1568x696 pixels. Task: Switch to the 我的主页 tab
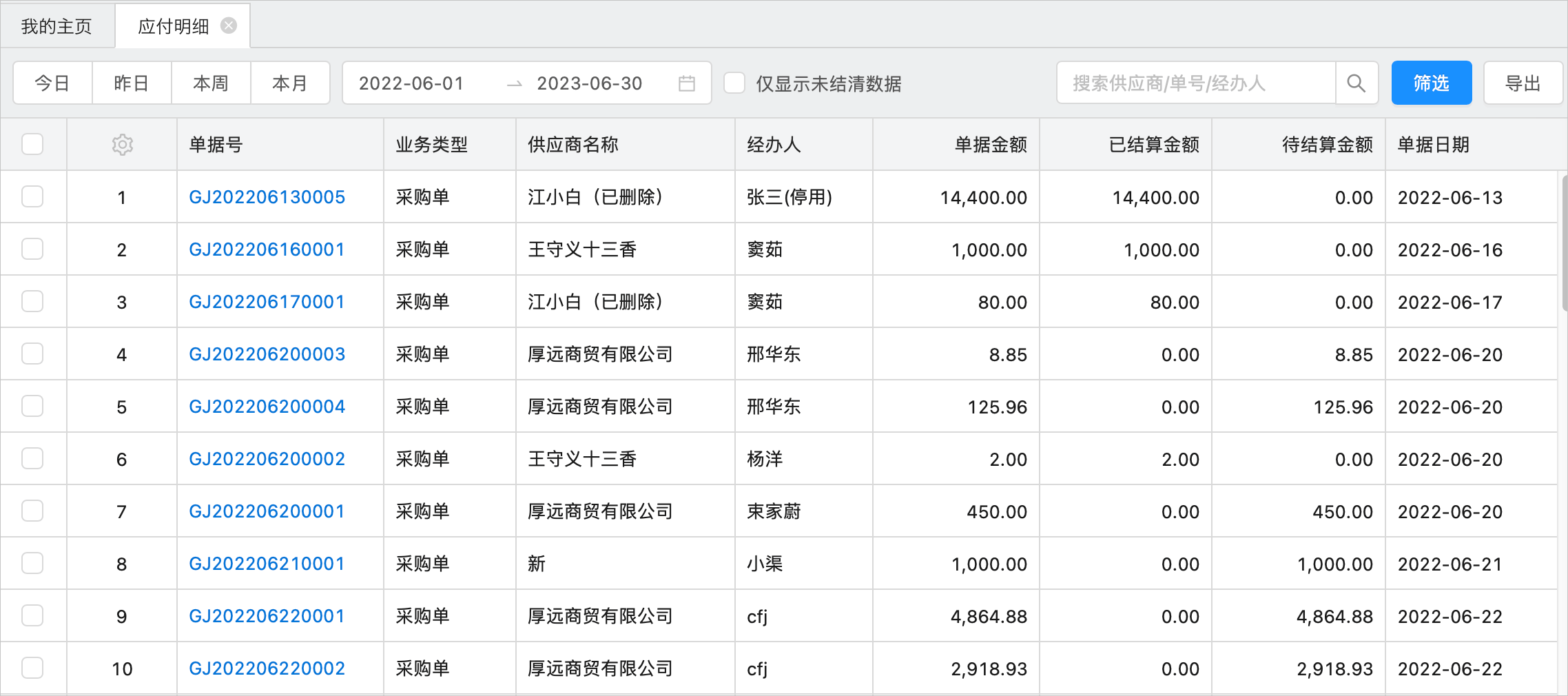click(x=56, y=26)
